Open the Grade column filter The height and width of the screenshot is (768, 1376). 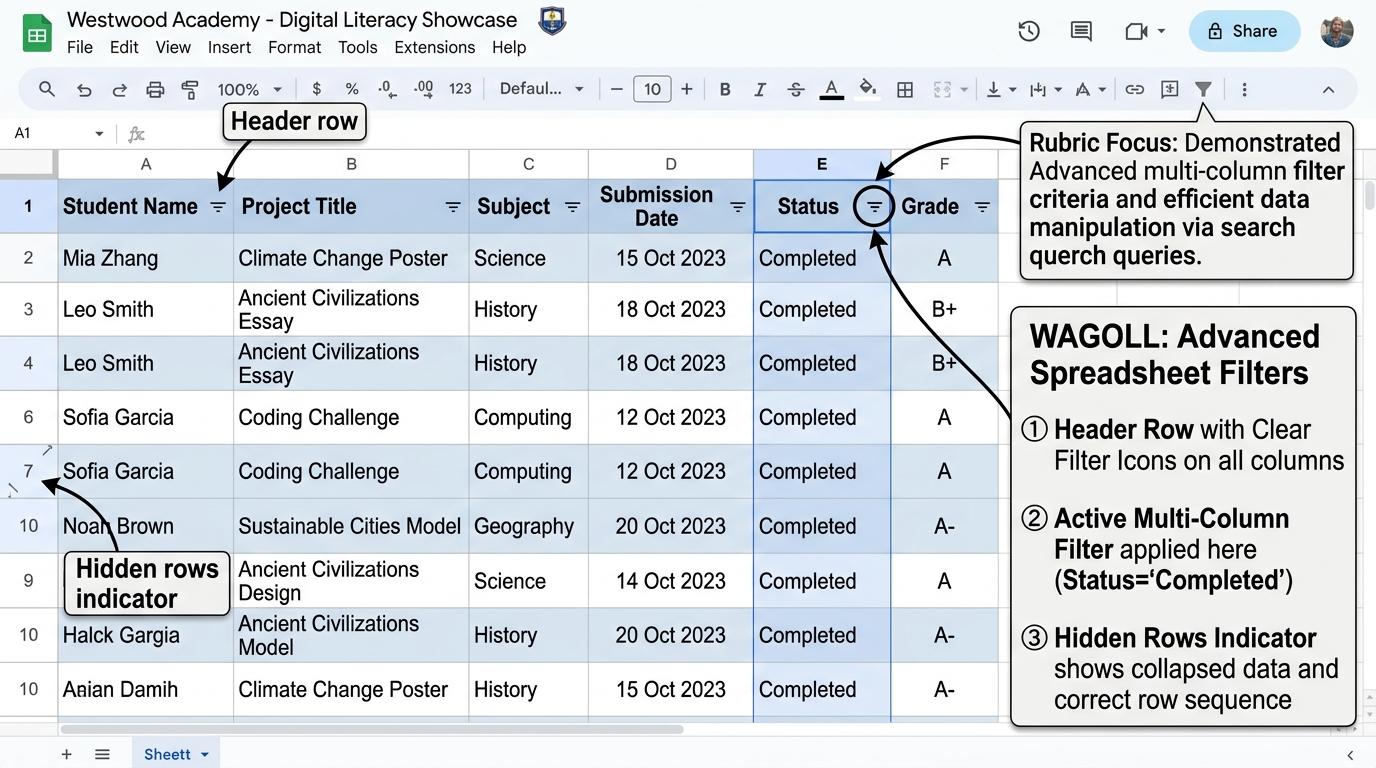[982, 207]
